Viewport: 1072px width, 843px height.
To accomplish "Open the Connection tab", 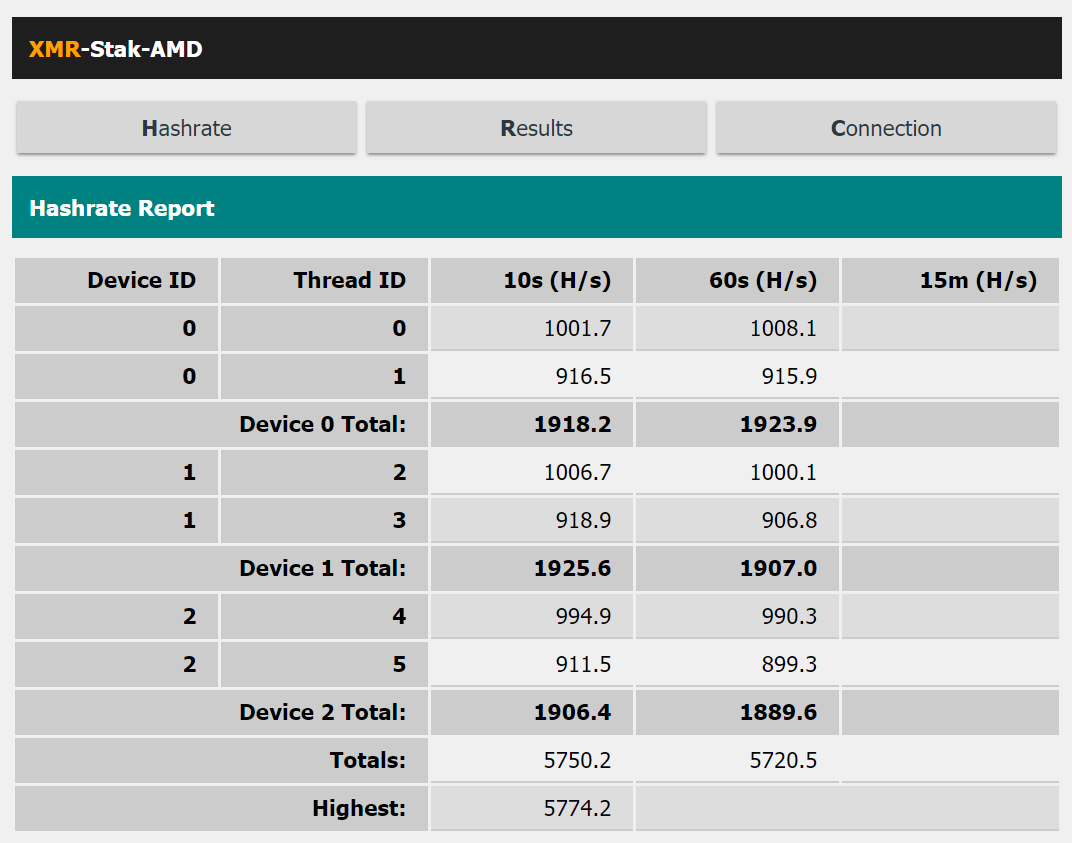I will [886, 128].
